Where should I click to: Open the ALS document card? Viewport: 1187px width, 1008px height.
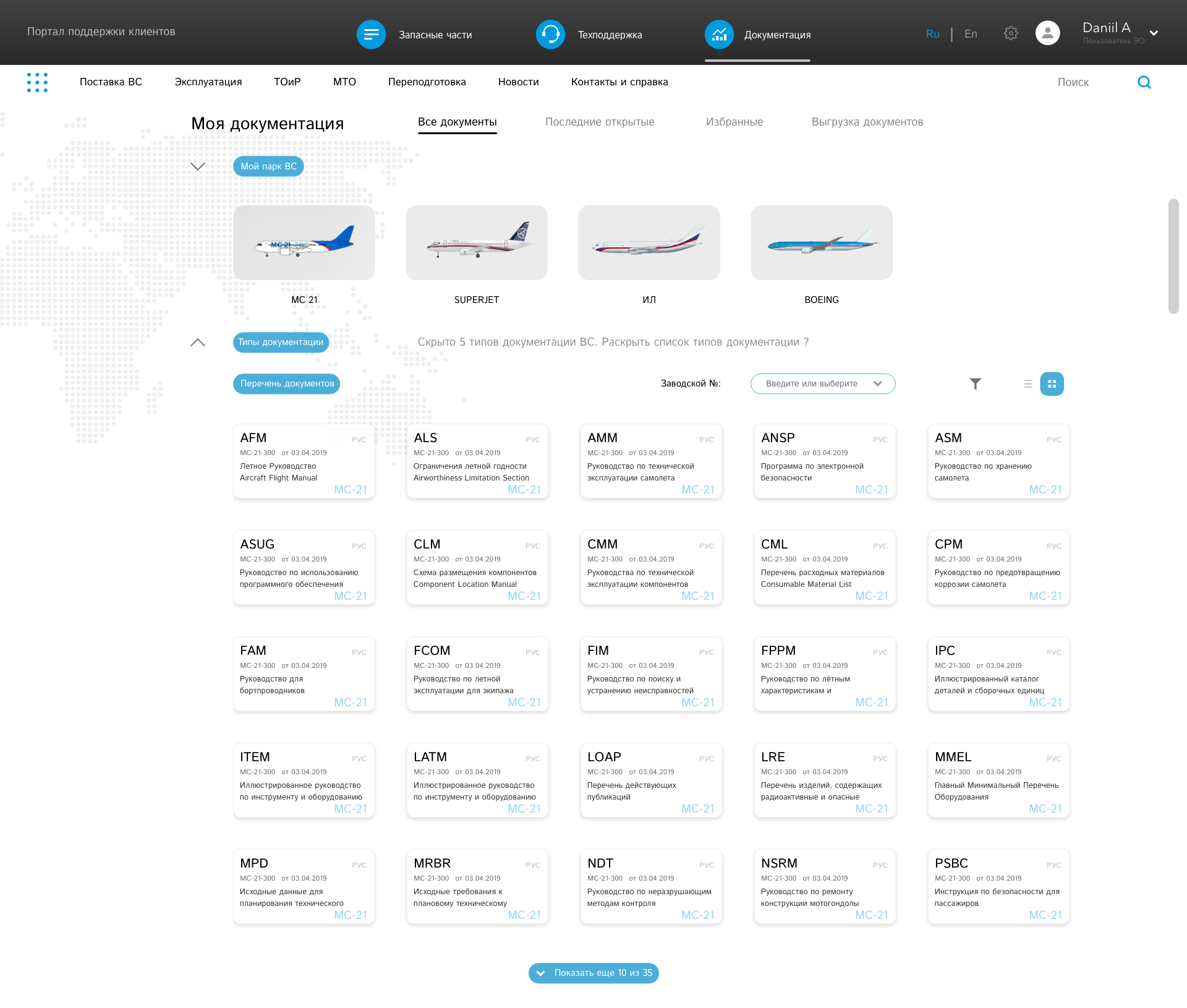pos(478,461)
